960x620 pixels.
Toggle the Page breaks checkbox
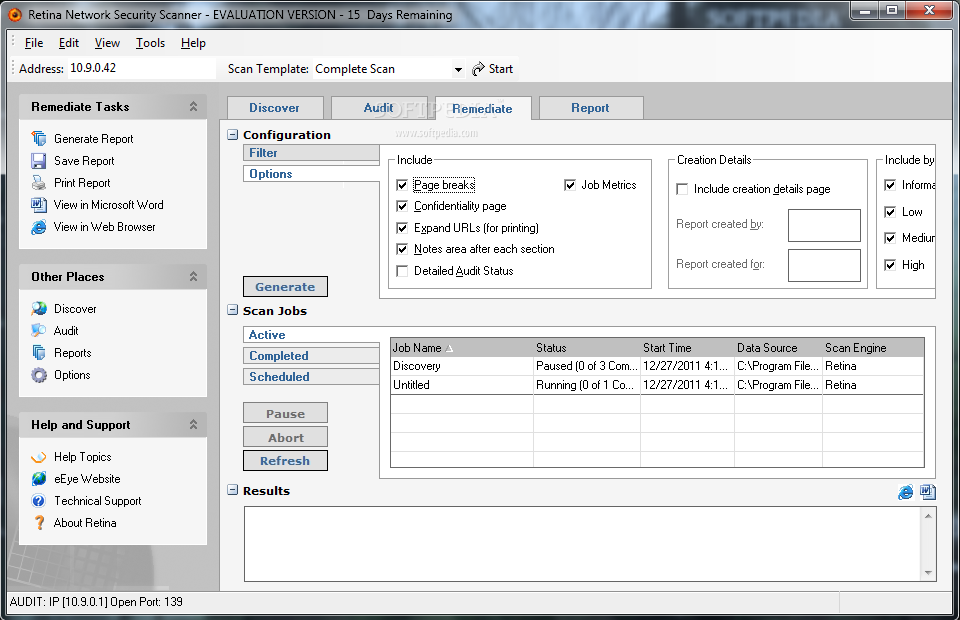click(x=402, y=185)
